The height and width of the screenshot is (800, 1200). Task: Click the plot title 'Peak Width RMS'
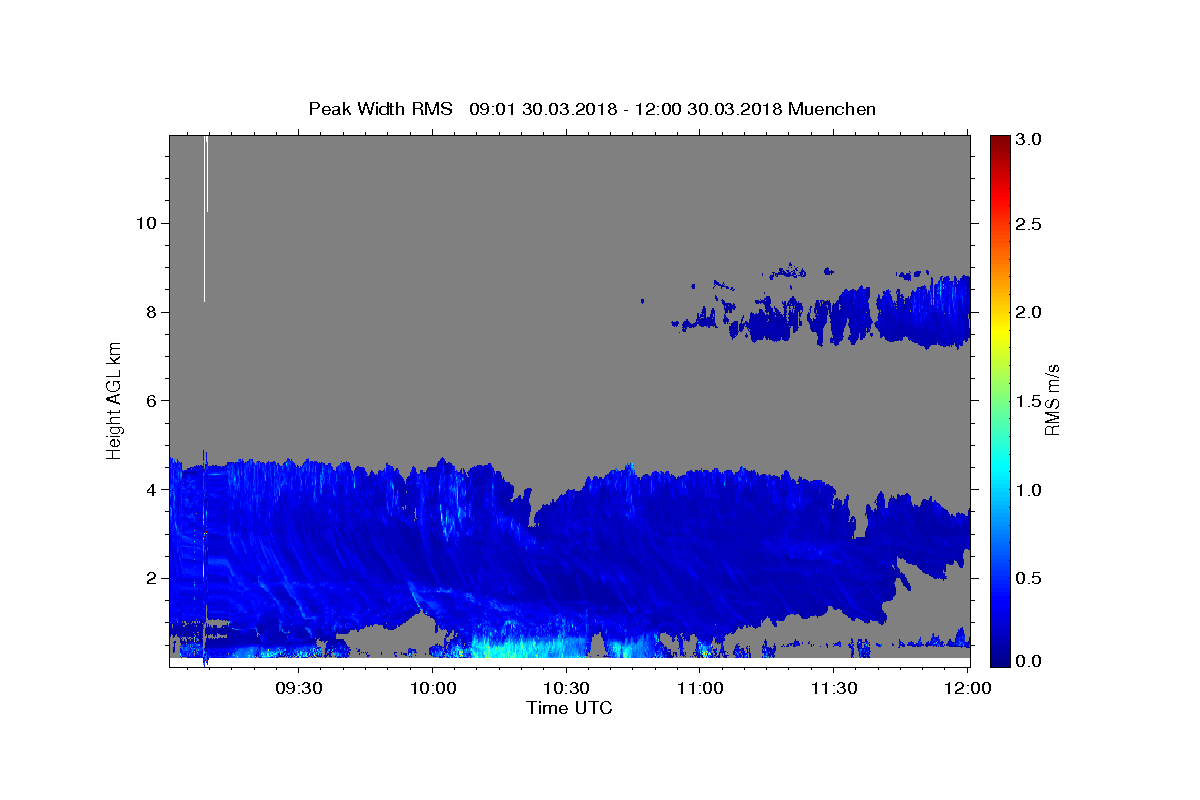(x=380, y=109)
